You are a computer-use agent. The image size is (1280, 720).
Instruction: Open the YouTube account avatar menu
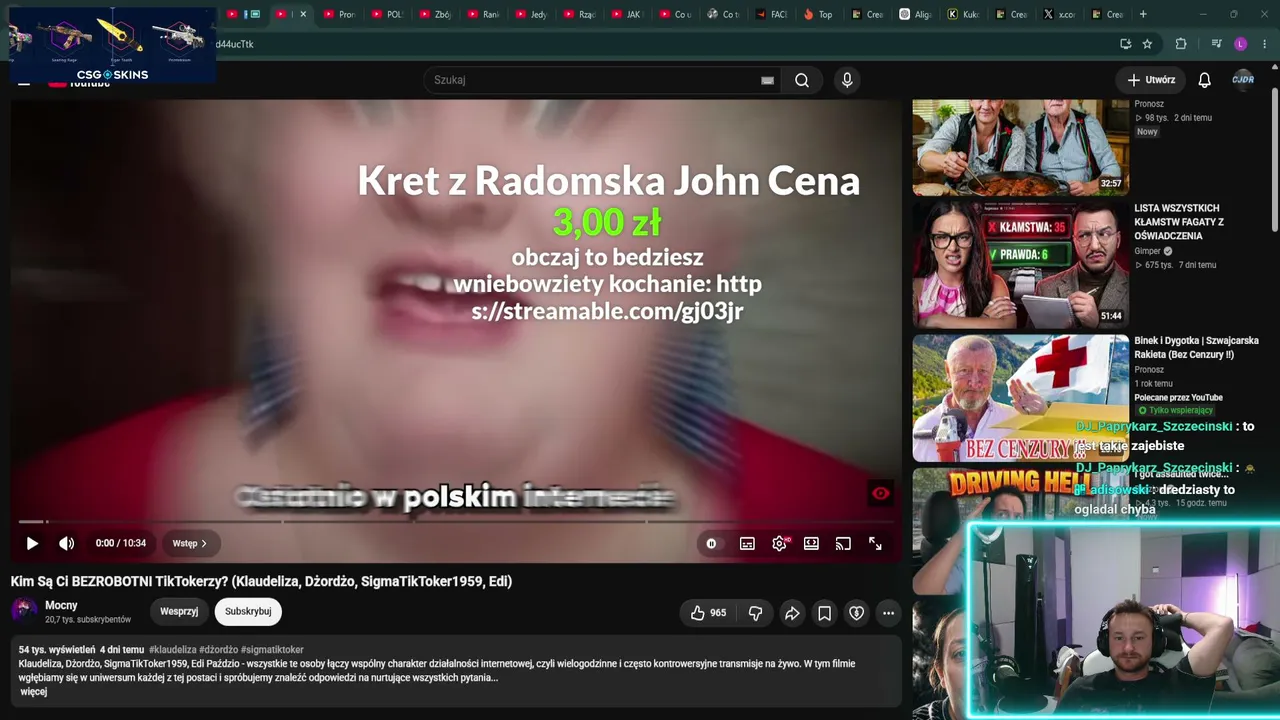click(x=1243, y=80)
